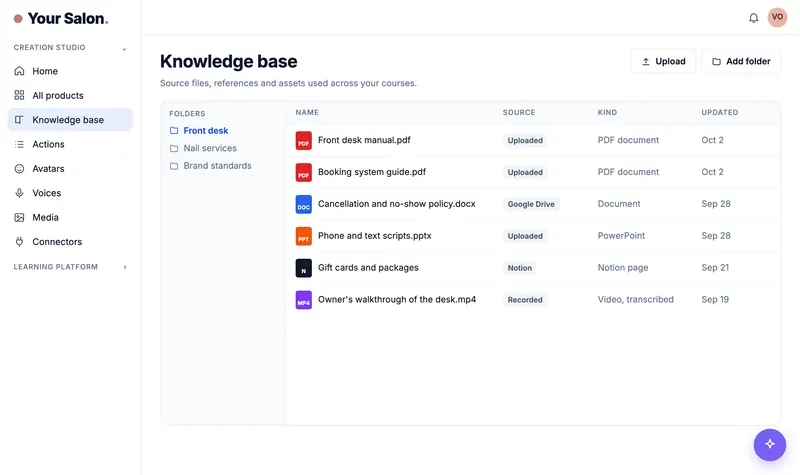Expand the Learning Platform section chevron
The height and width of the screenshot is (475, 800).
coord(125,267)
